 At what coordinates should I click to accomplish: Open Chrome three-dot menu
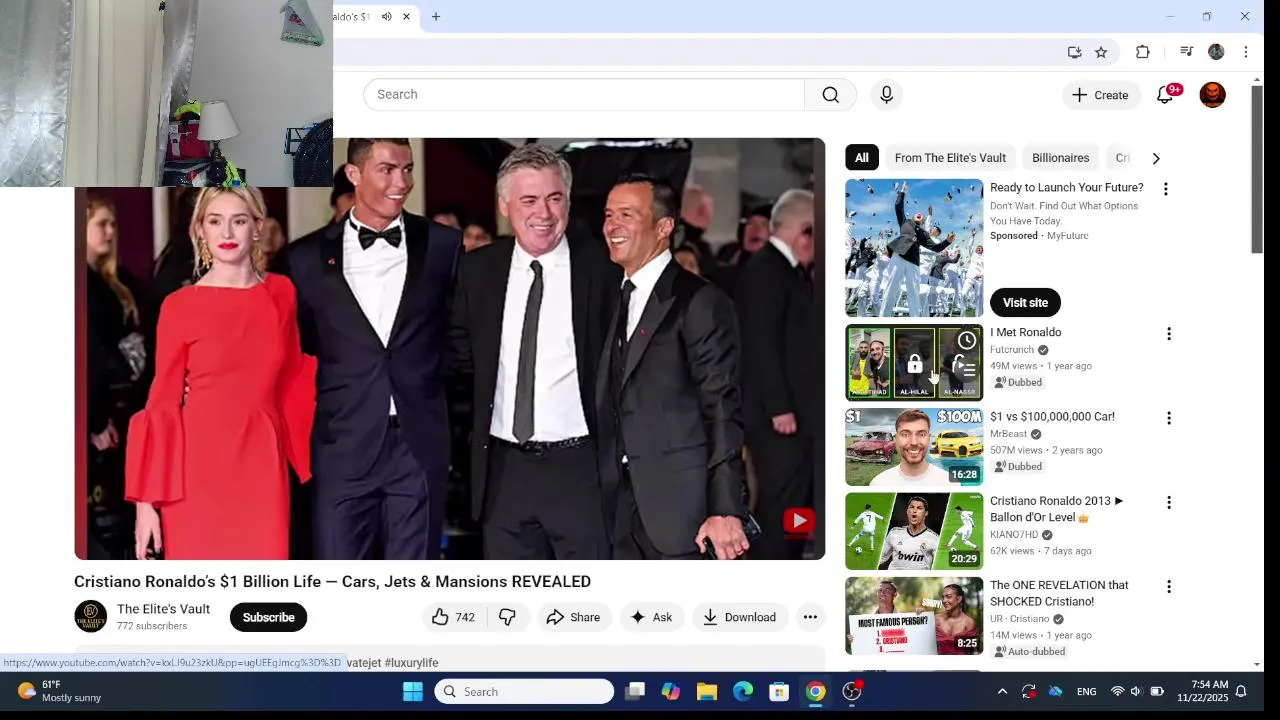1246,52
